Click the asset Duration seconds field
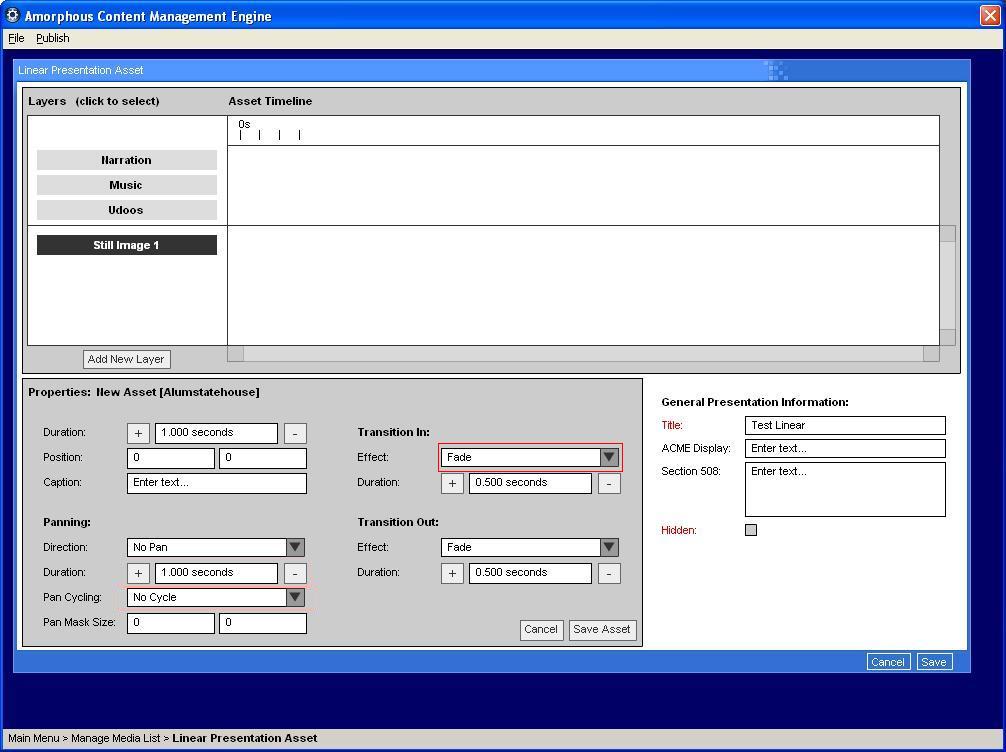 216,433
